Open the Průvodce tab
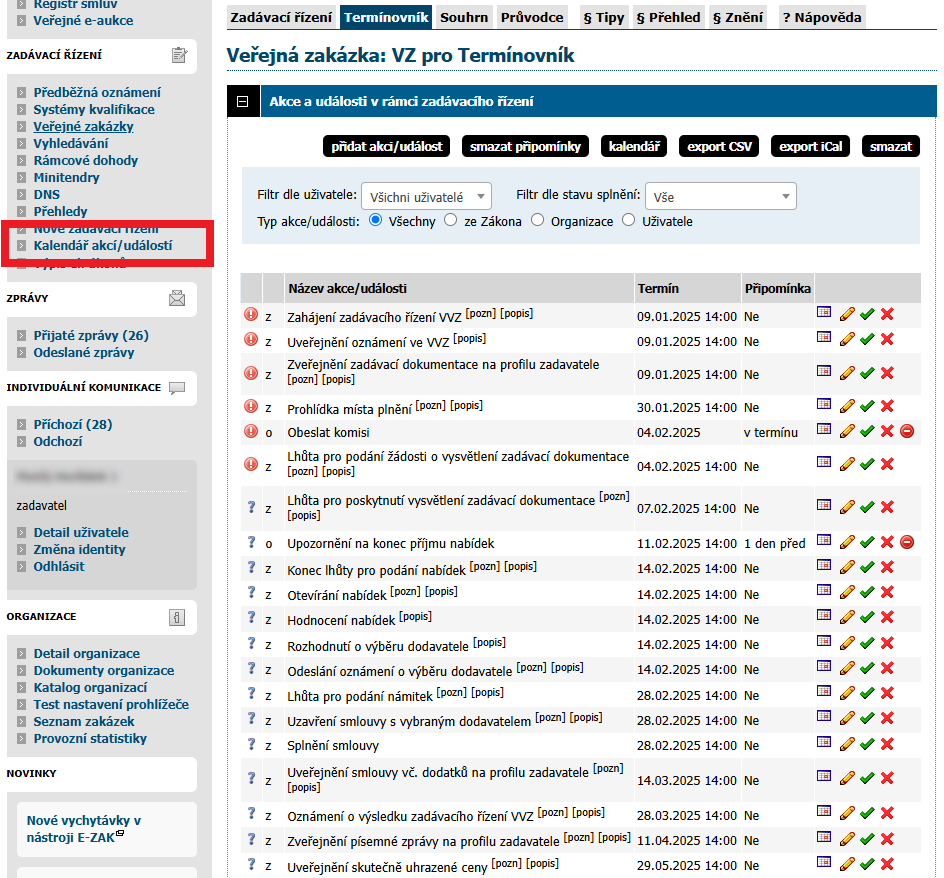 tap(532, 17)
